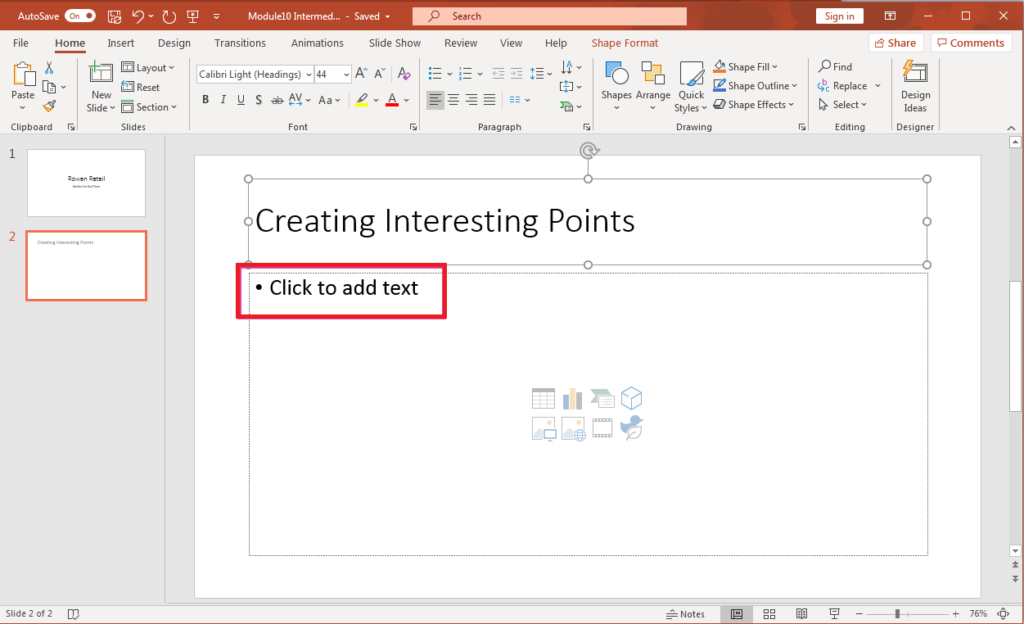Switch to Reading View icon

(801, 614)
